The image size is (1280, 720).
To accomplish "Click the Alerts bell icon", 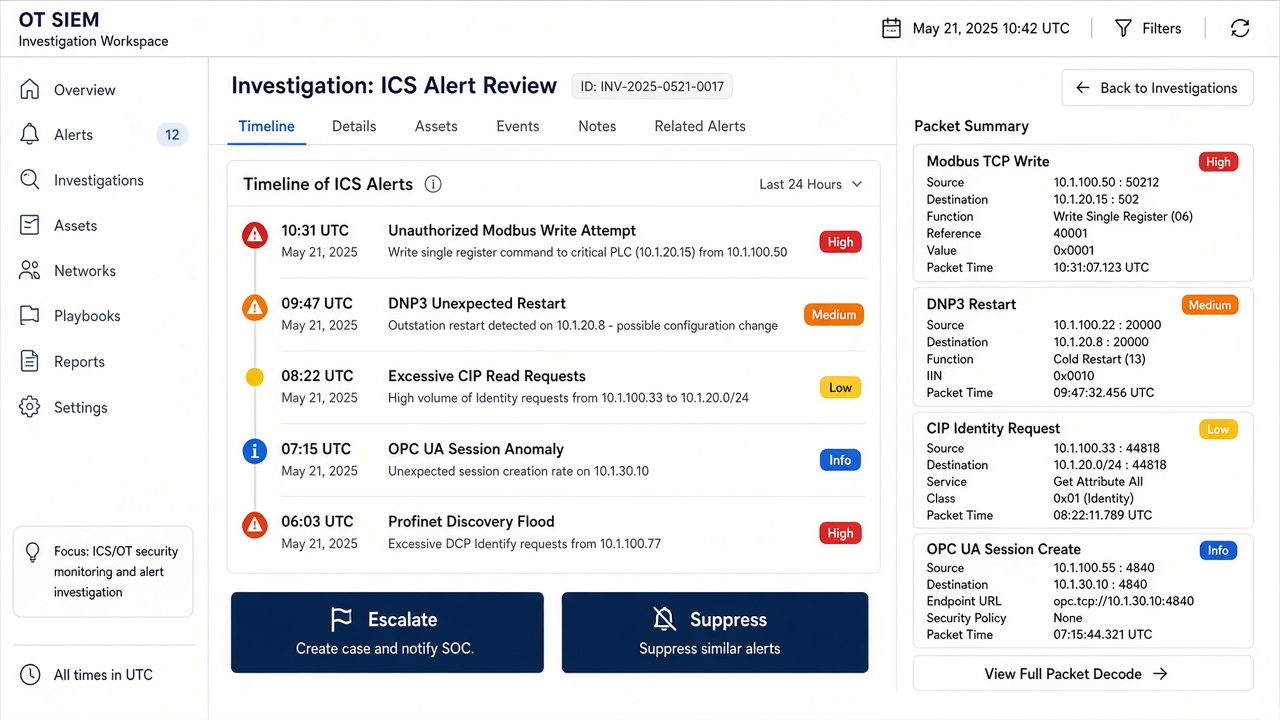I will point(30,134).
